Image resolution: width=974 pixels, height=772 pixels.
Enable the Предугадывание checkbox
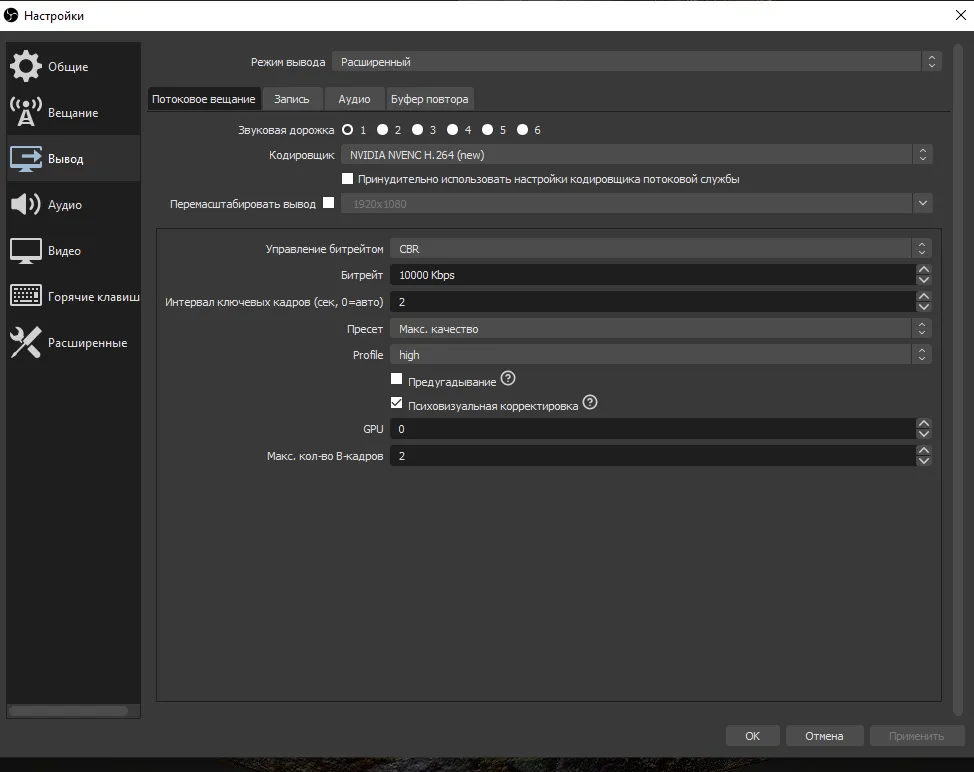point(396,378)
